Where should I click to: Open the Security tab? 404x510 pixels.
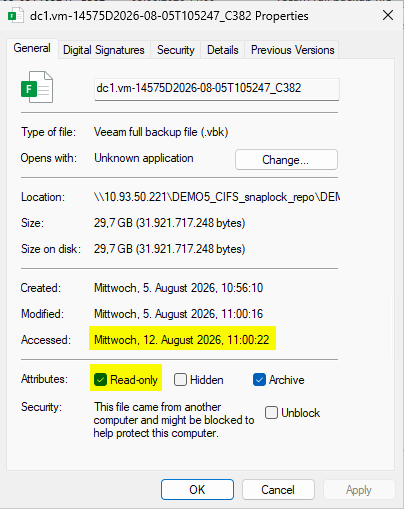[176, 50]
